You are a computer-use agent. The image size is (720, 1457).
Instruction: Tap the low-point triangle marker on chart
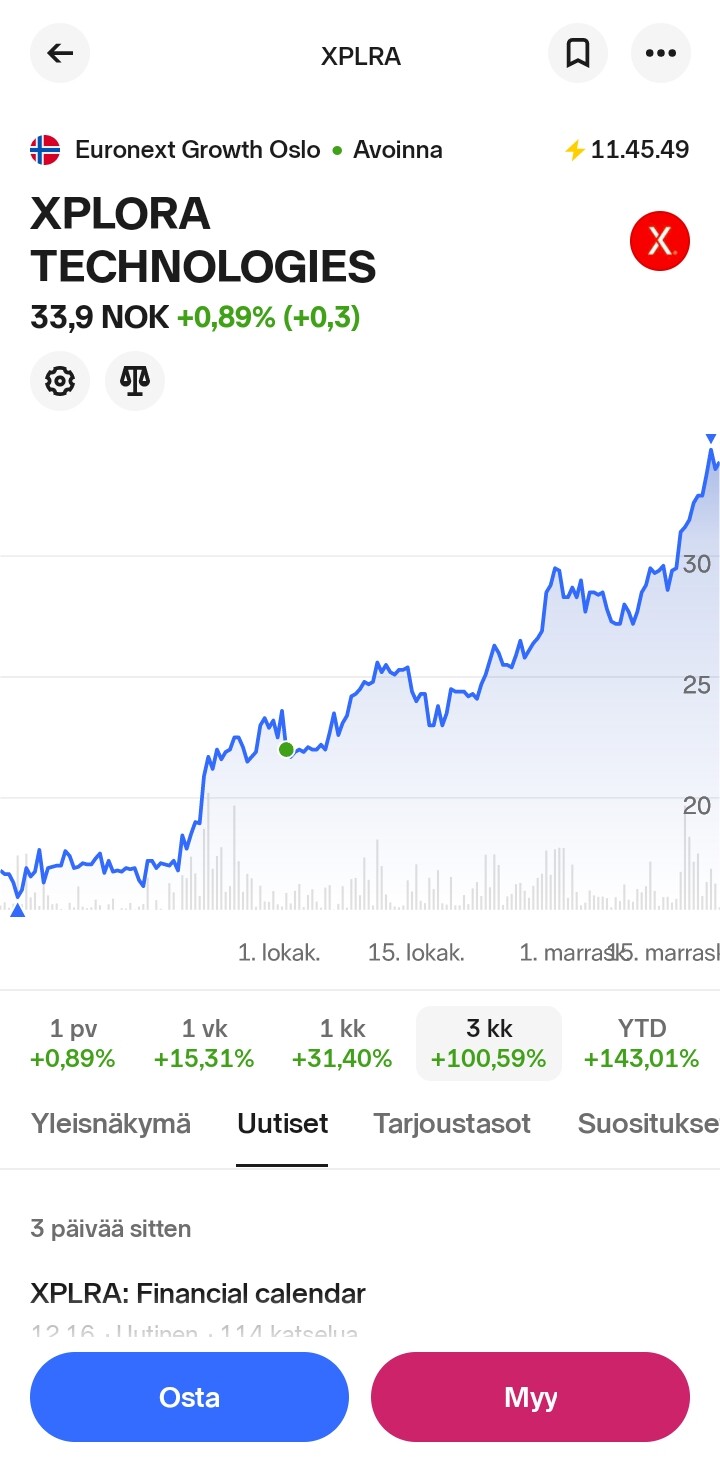pyautogui.click(x=17, y=909)
